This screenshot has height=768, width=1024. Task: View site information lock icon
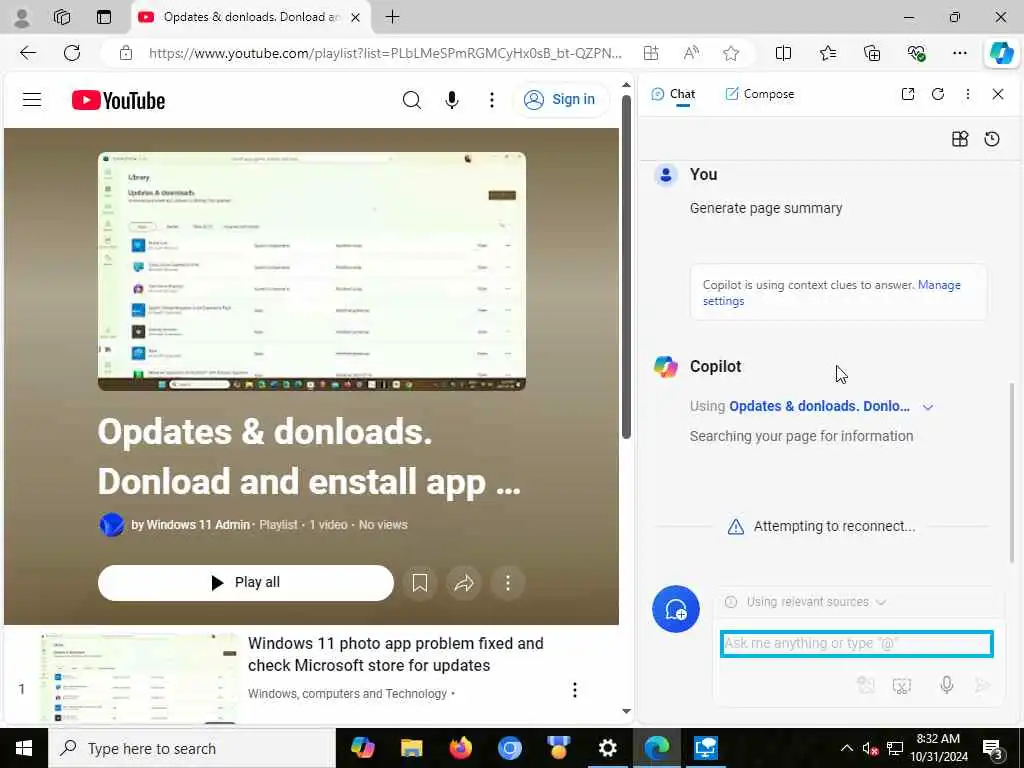tap(126, 53)
